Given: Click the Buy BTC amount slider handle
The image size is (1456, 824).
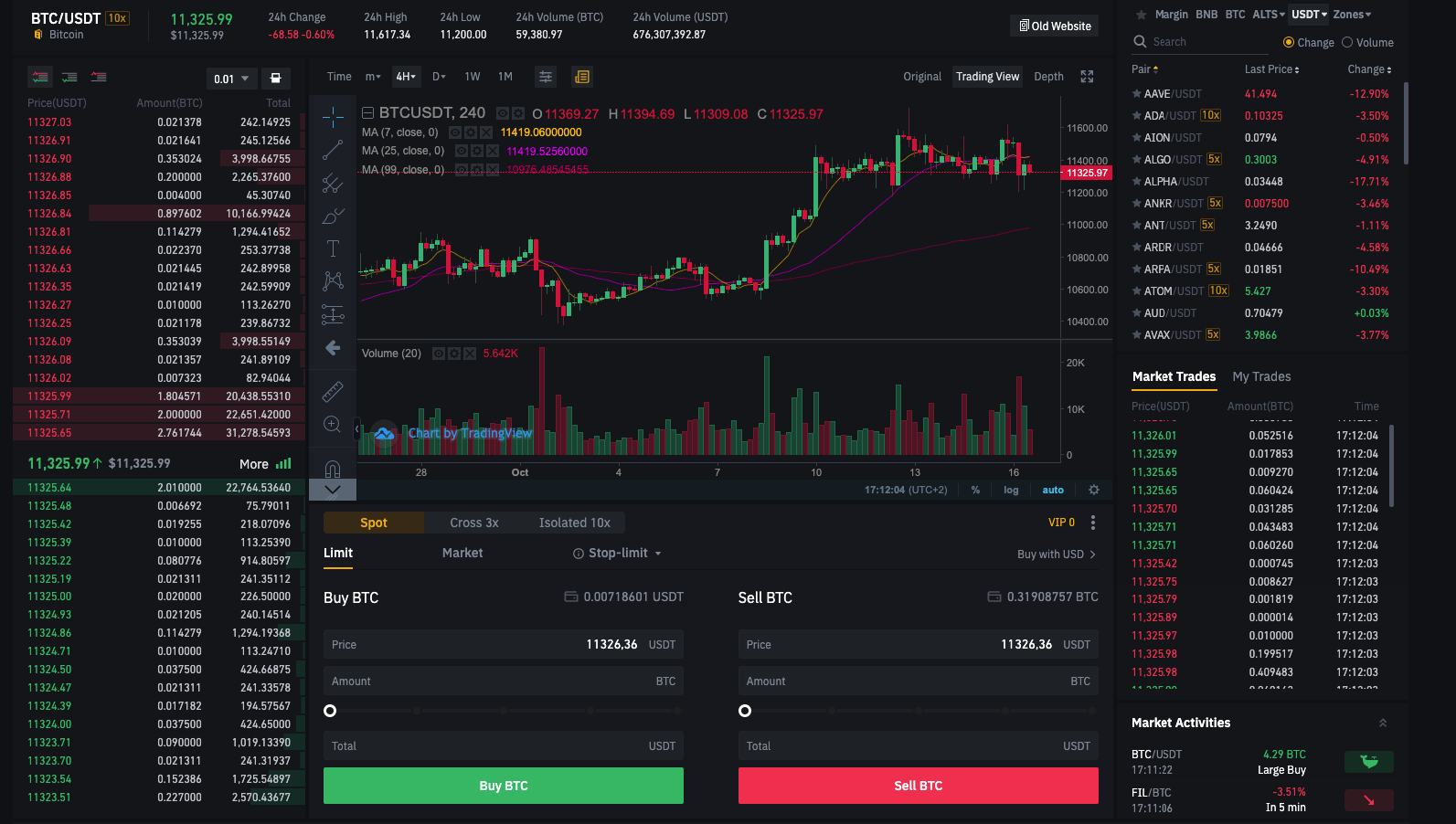Looking at the screenshot, I should tap(330, 711).
